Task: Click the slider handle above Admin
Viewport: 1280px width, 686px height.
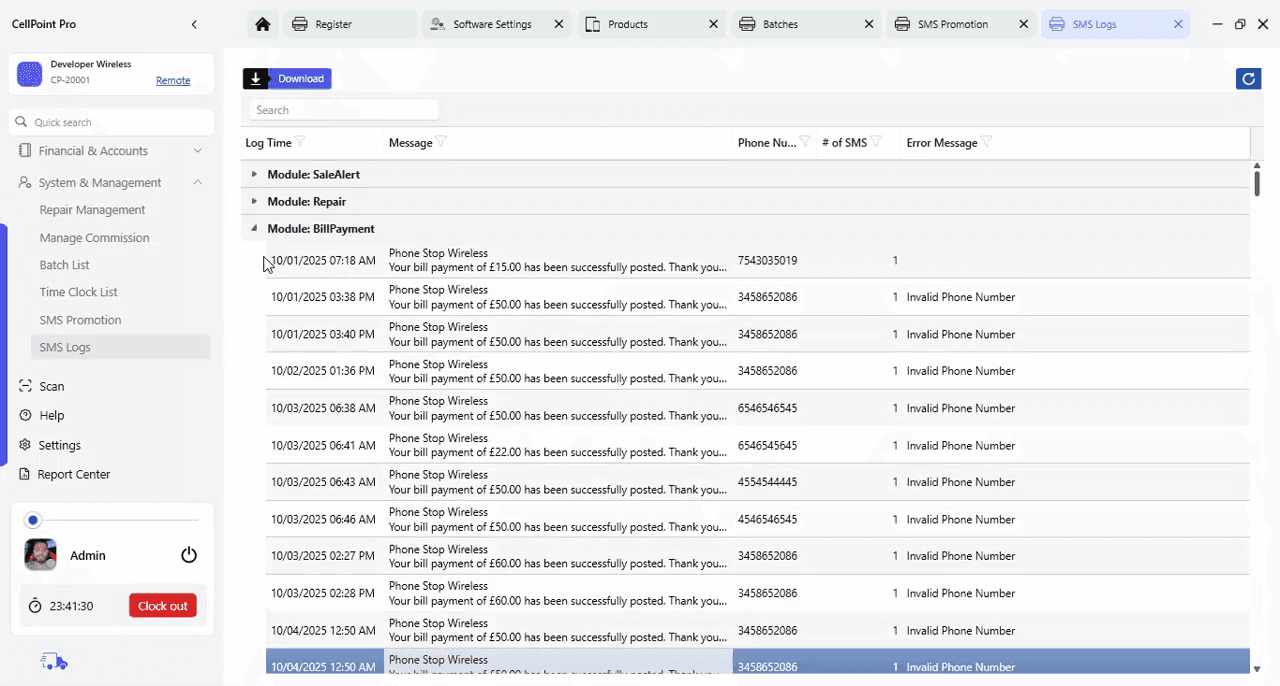Action: [33, 520]
